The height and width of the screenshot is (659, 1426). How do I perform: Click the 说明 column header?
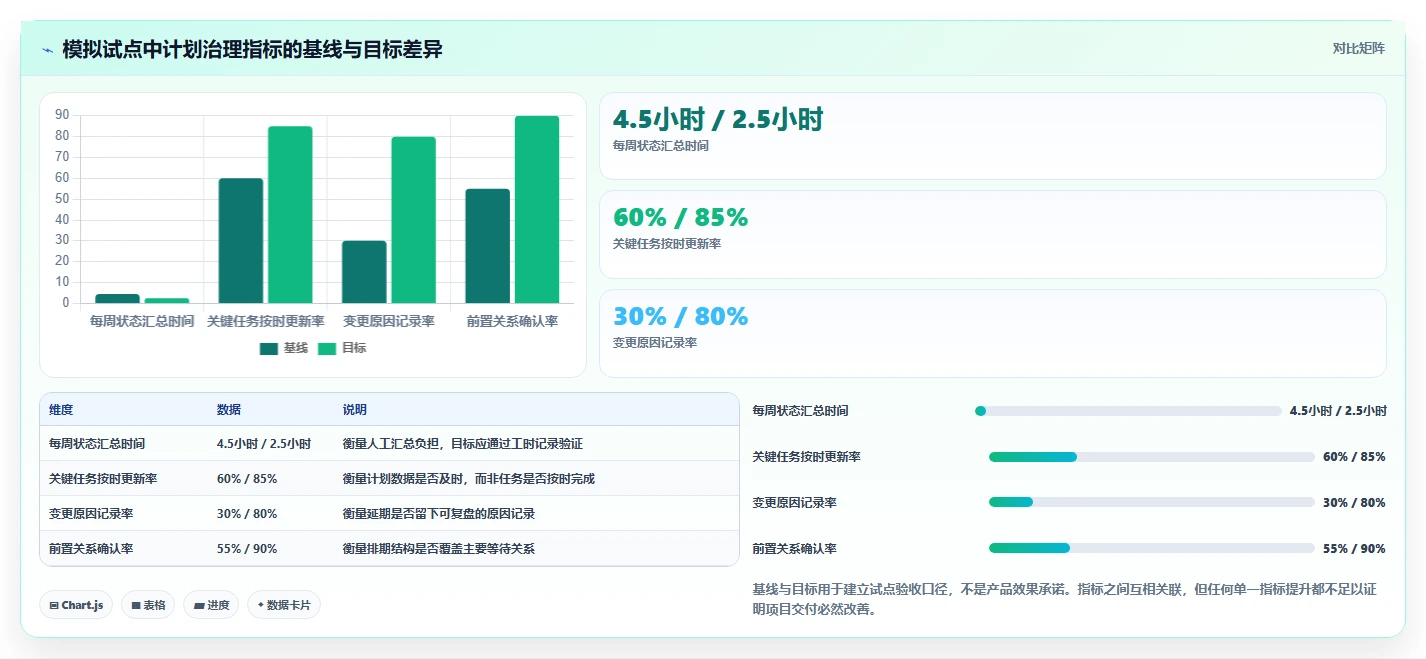[x=355, y=410]
